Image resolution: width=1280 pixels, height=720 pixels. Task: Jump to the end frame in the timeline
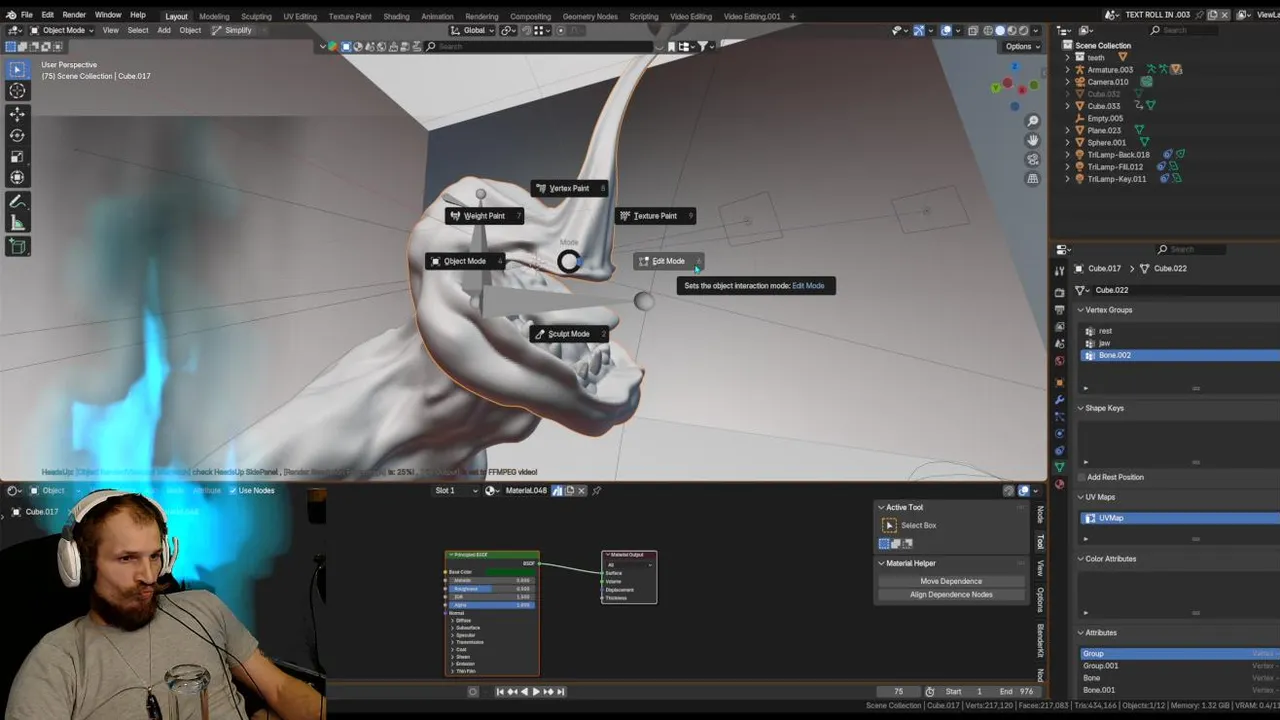point(561,691)
